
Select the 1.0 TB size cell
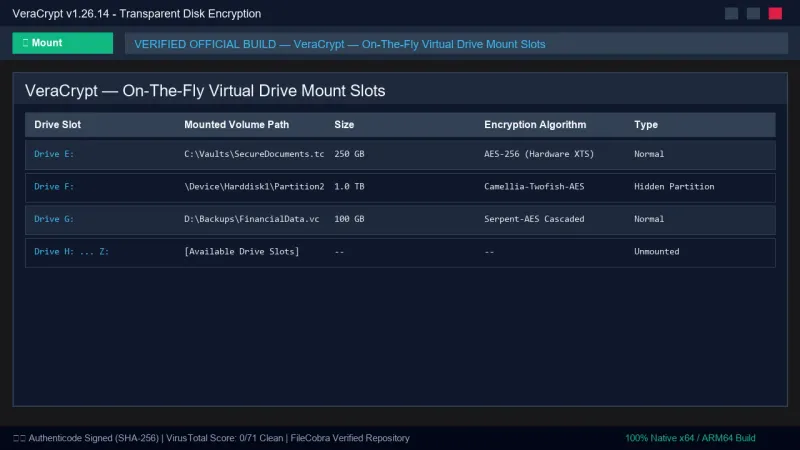click(x=349, y=187)
